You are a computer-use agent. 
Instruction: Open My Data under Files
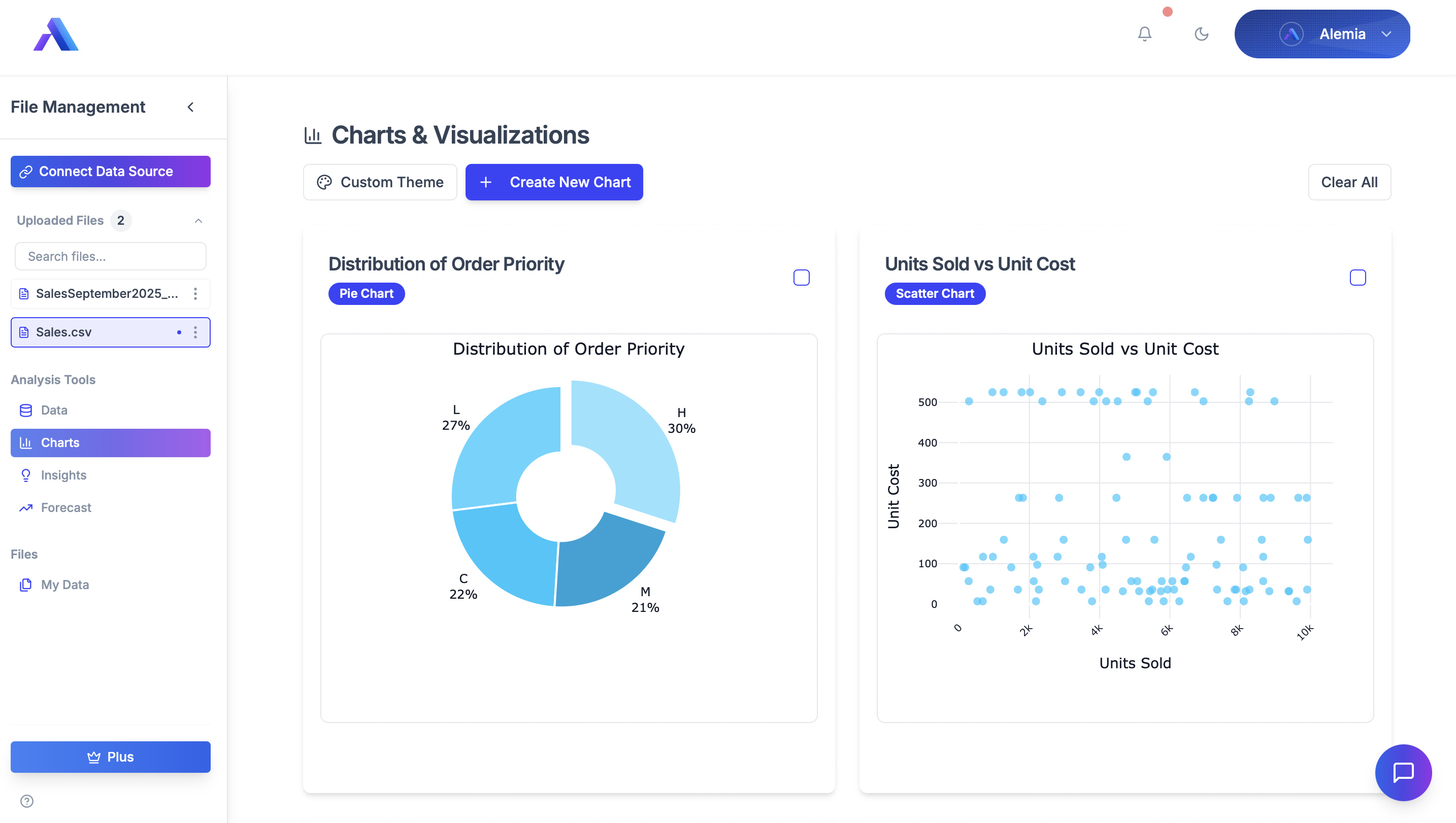(x=64, y=585)
